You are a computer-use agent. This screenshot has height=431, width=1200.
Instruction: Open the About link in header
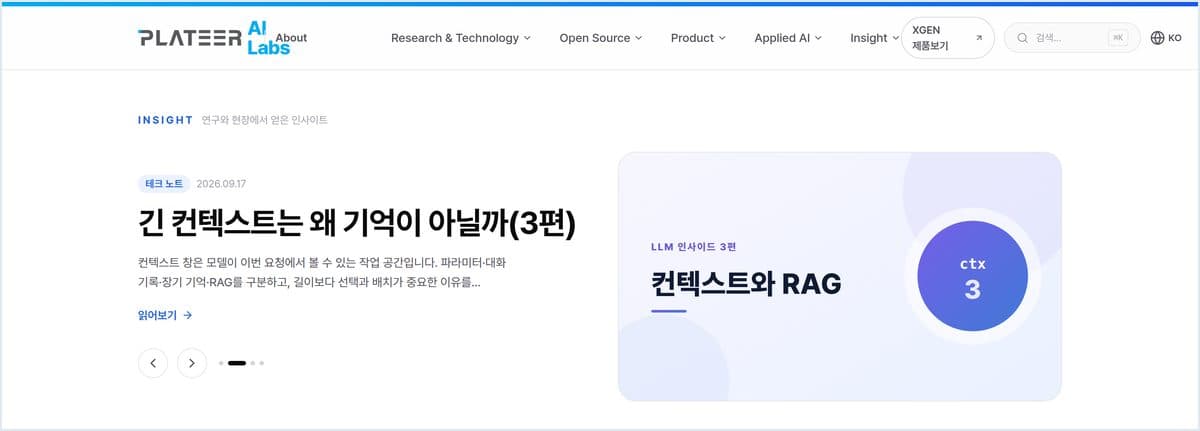click(291, 38)
